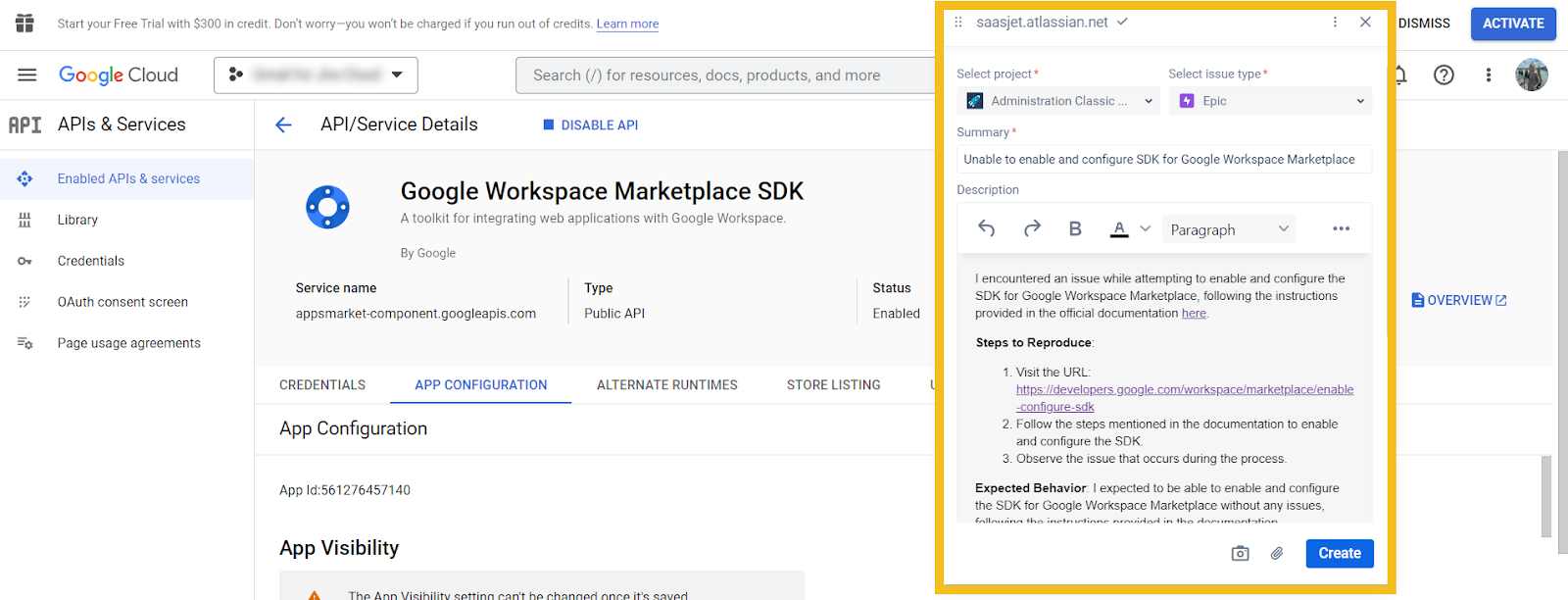
Task: Click the paperclip attachment icon
Action: 1277,554
